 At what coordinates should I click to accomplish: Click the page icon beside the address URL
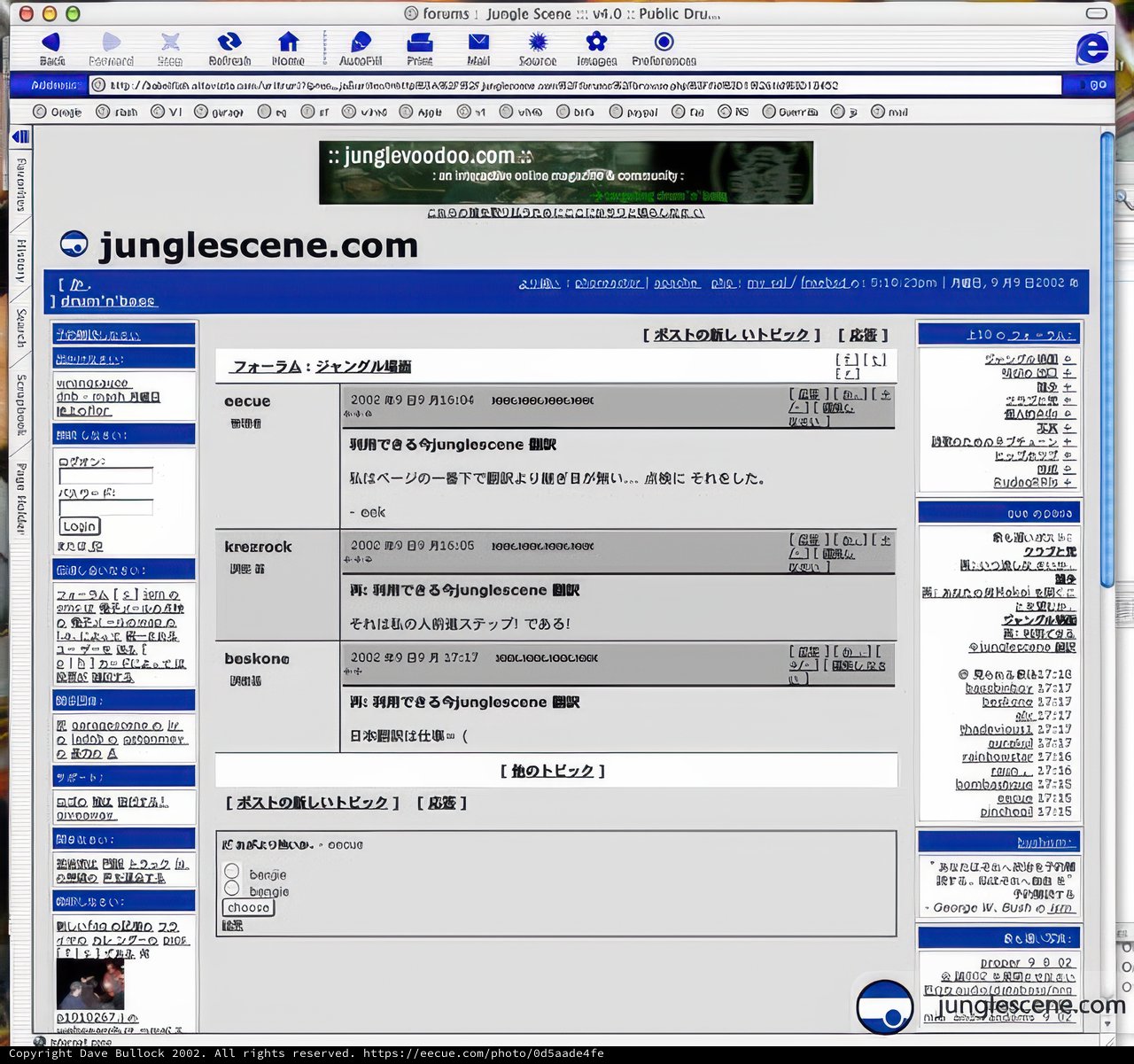pos(99,85)
